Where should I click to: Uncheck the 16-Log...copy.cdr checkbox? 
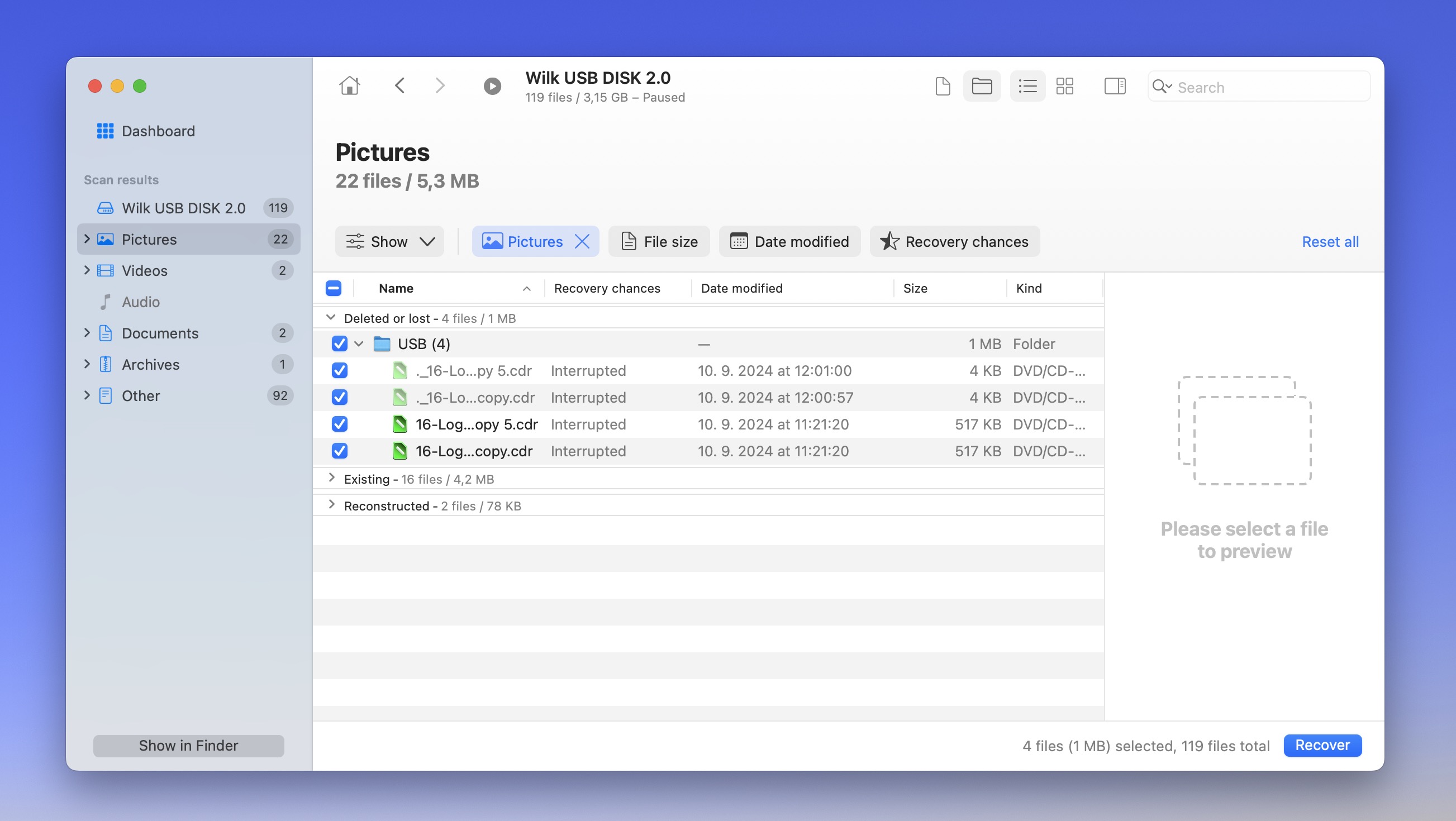(339, 451)
